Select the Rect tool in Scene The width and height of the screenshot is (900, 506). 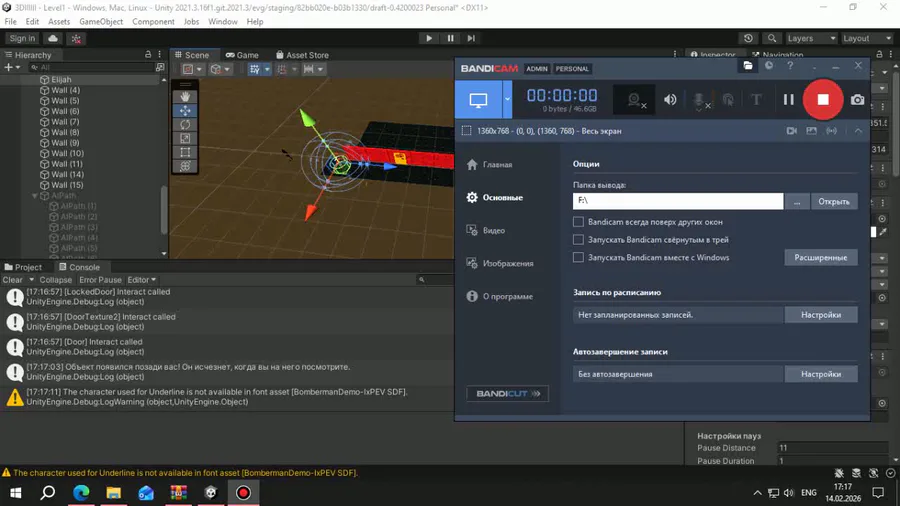coord(185,152)
